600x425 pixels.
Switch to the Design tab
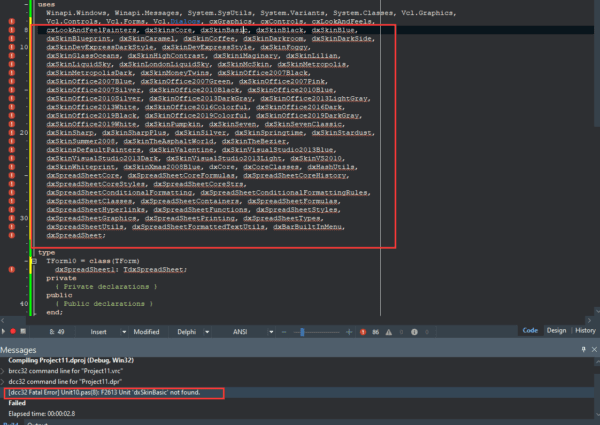[x=556, y=331]
